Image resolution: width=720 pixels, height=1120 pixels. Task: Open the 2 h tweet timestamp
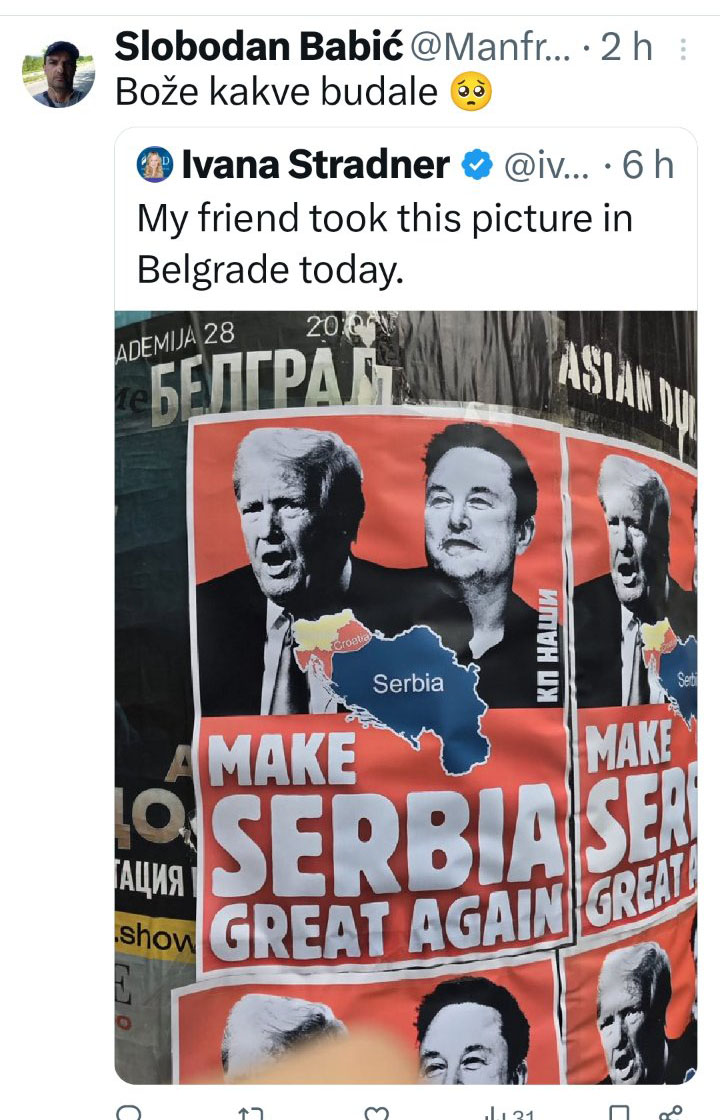tap(626, 48)
